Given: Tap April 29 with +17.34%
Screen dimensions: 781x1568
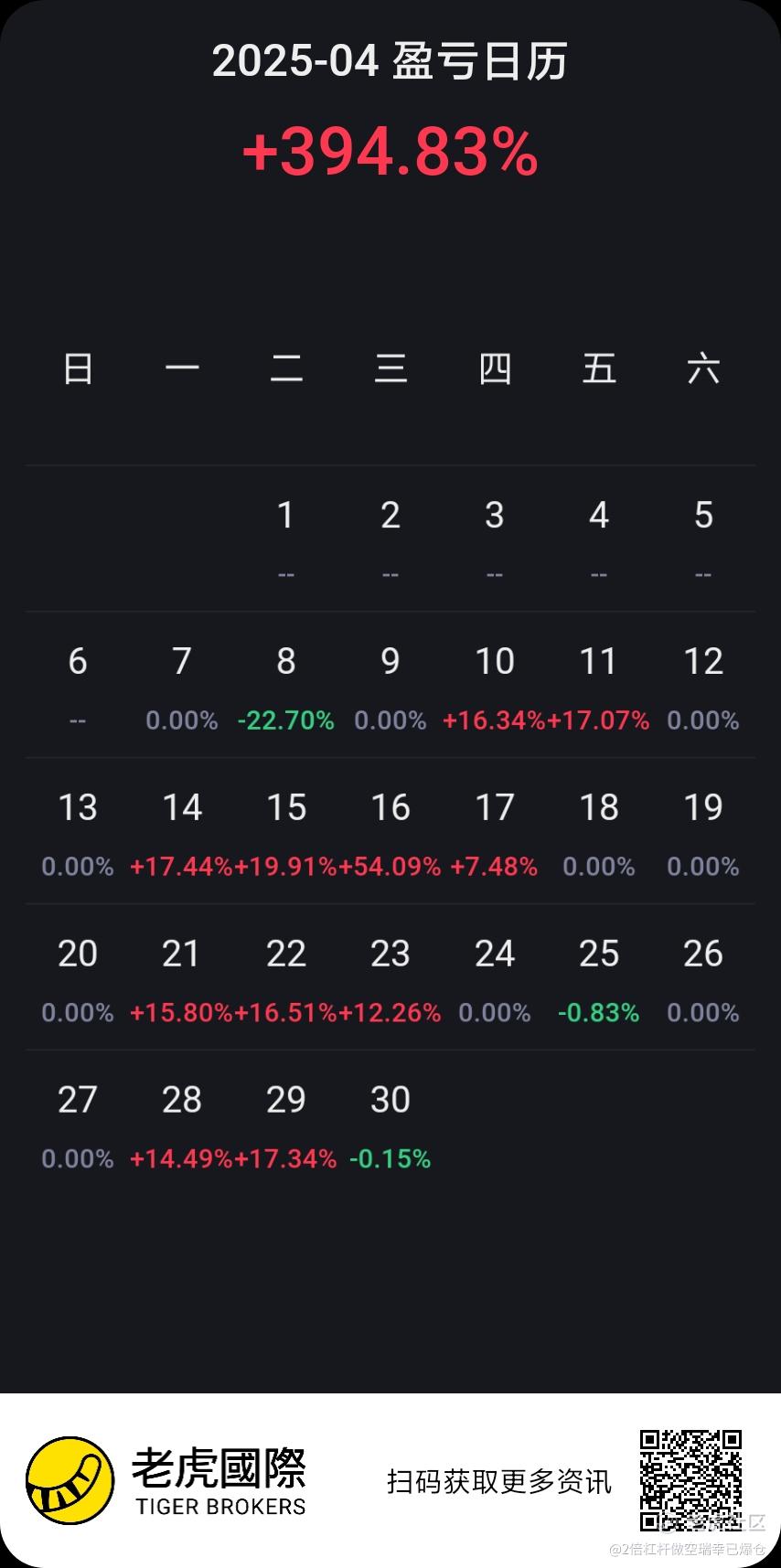Looking at the screenshot, I should pos(286,1125).
